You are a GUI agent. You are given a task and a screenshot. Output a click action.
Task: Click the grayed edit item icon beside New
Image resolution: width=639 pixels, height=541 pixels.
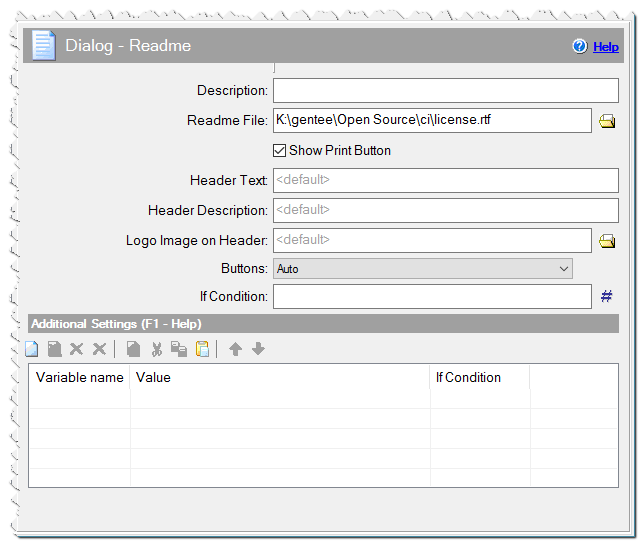(x=55, y=349)
